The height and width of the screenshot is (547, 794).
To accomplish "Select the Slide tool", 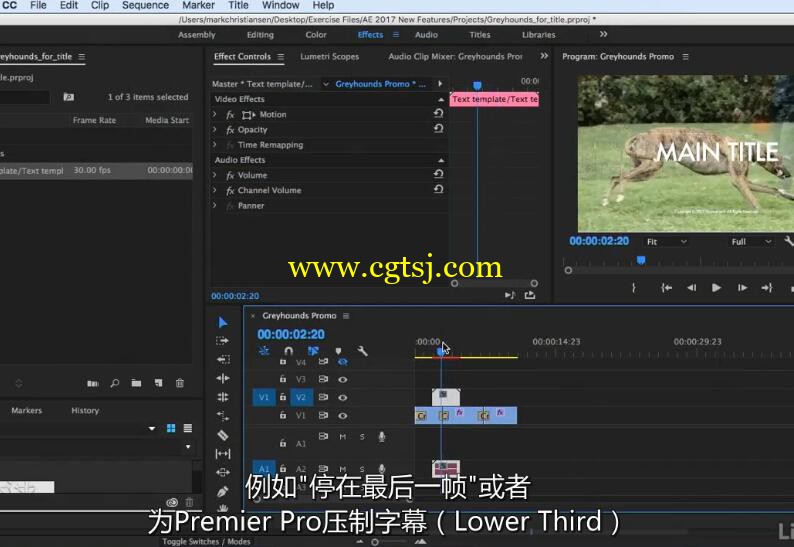I will [223, 473].
